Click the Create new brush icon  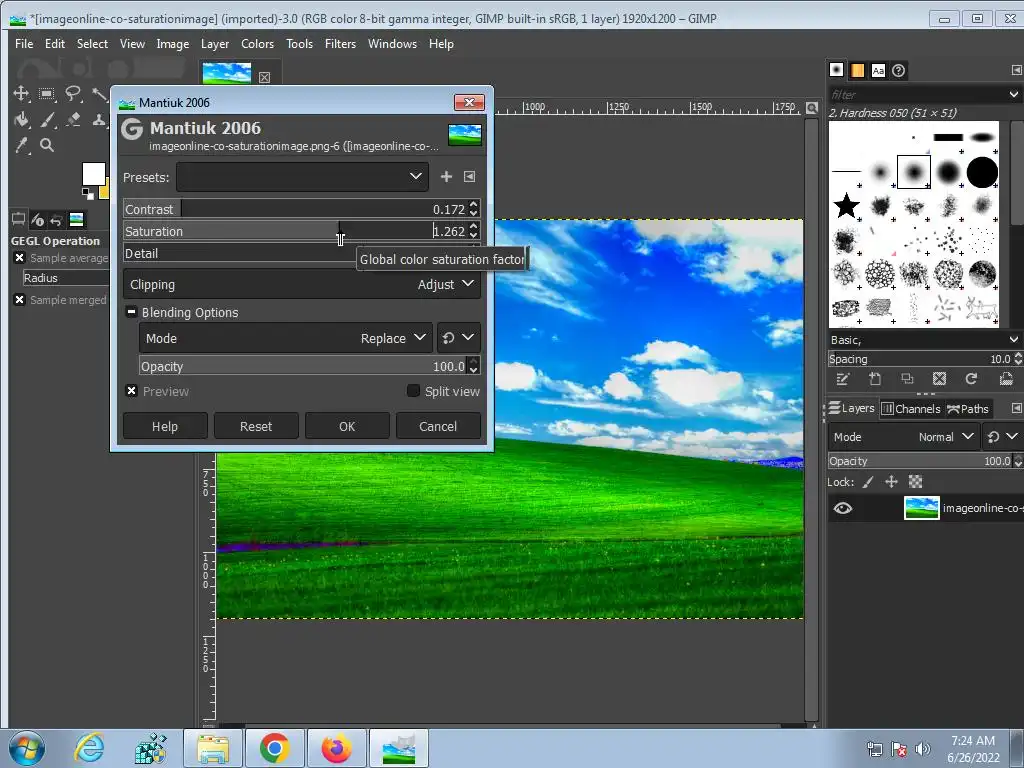875,379
